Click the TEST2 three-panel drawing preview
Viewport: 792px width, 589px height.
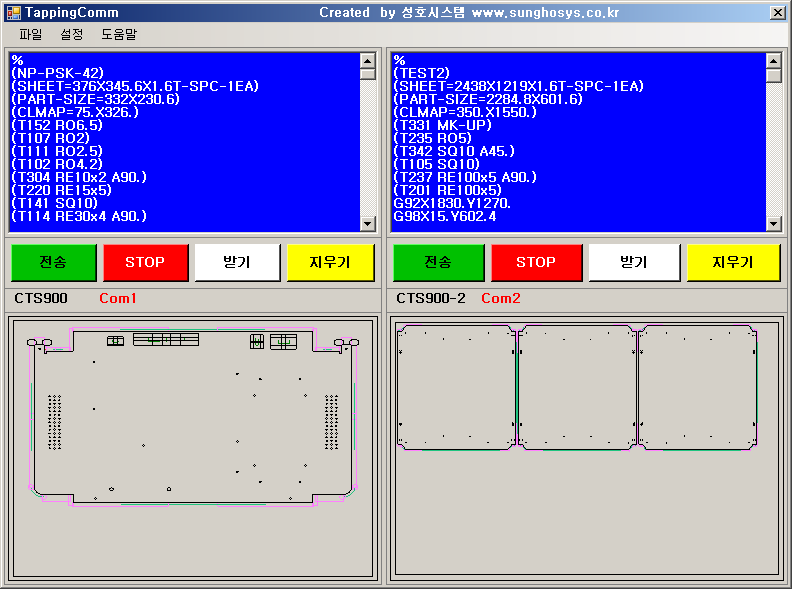point(577,387)
